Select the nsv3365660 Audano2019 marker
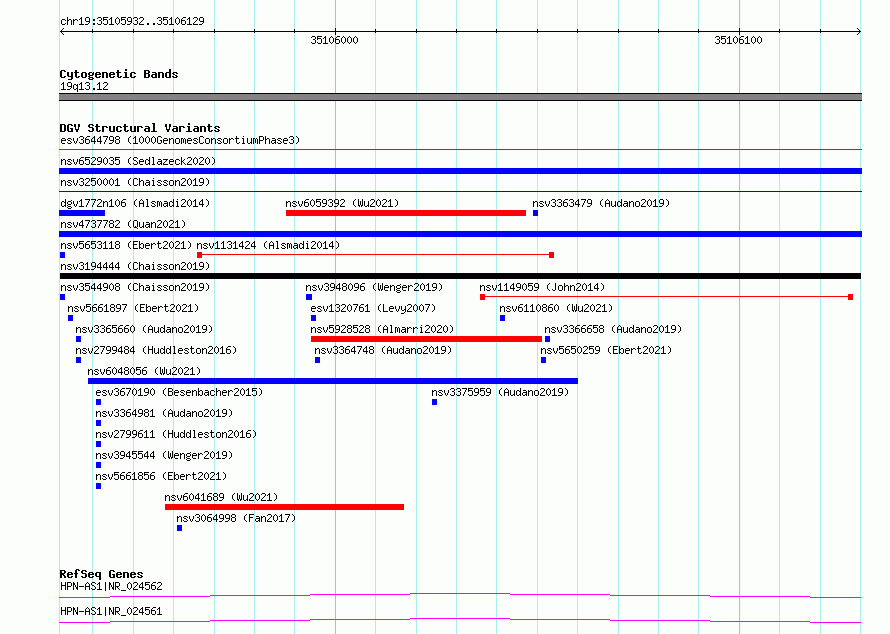Viewport: 890px width, 634px height. (78, 339)
